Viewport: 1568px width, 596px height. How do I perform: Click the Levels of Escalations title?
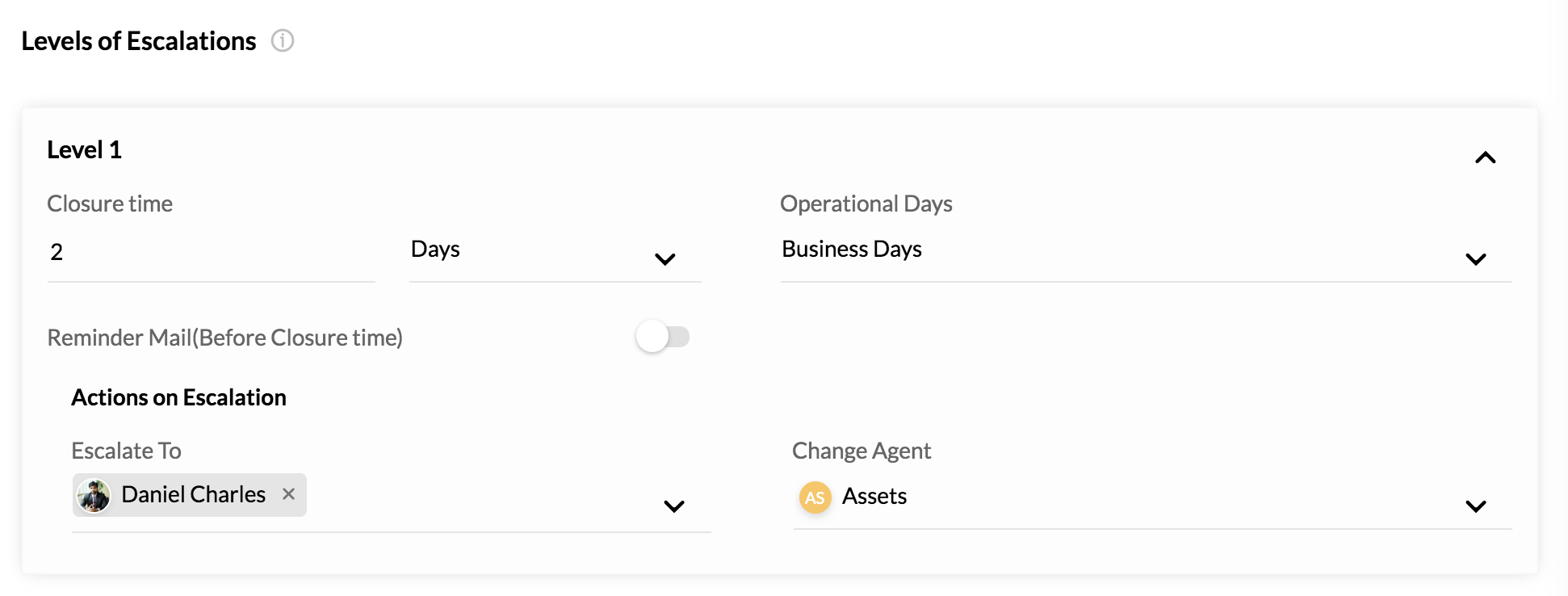coord(139,40)
